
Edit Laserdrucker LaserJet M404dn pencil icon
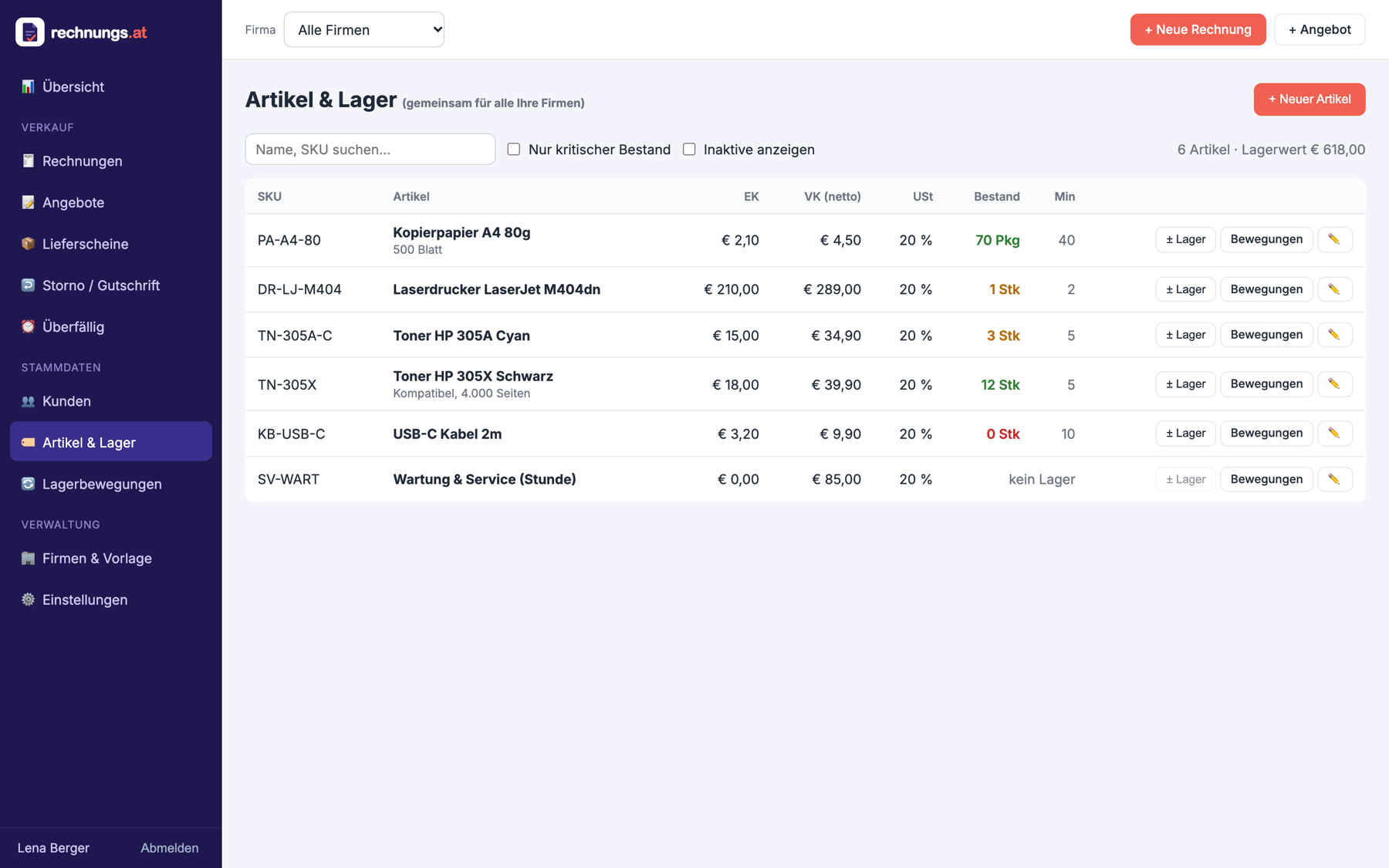[x=1334, y=289]
